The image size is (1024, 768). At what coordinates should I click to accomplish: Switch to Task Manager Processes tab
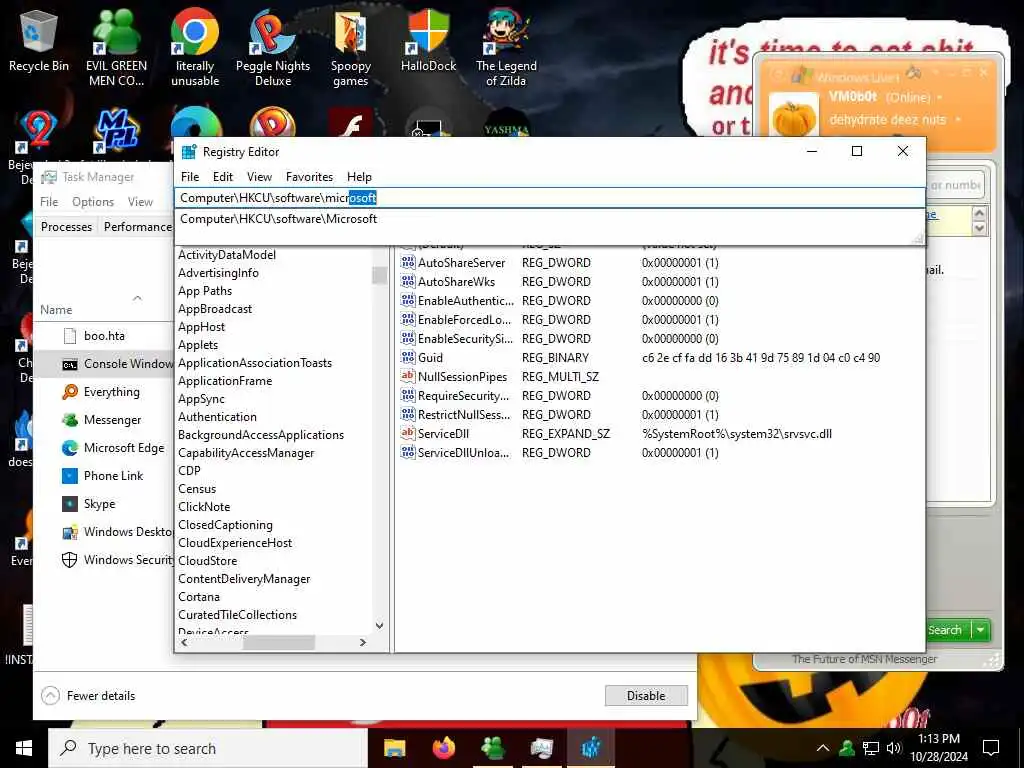[x=66, y=227]
